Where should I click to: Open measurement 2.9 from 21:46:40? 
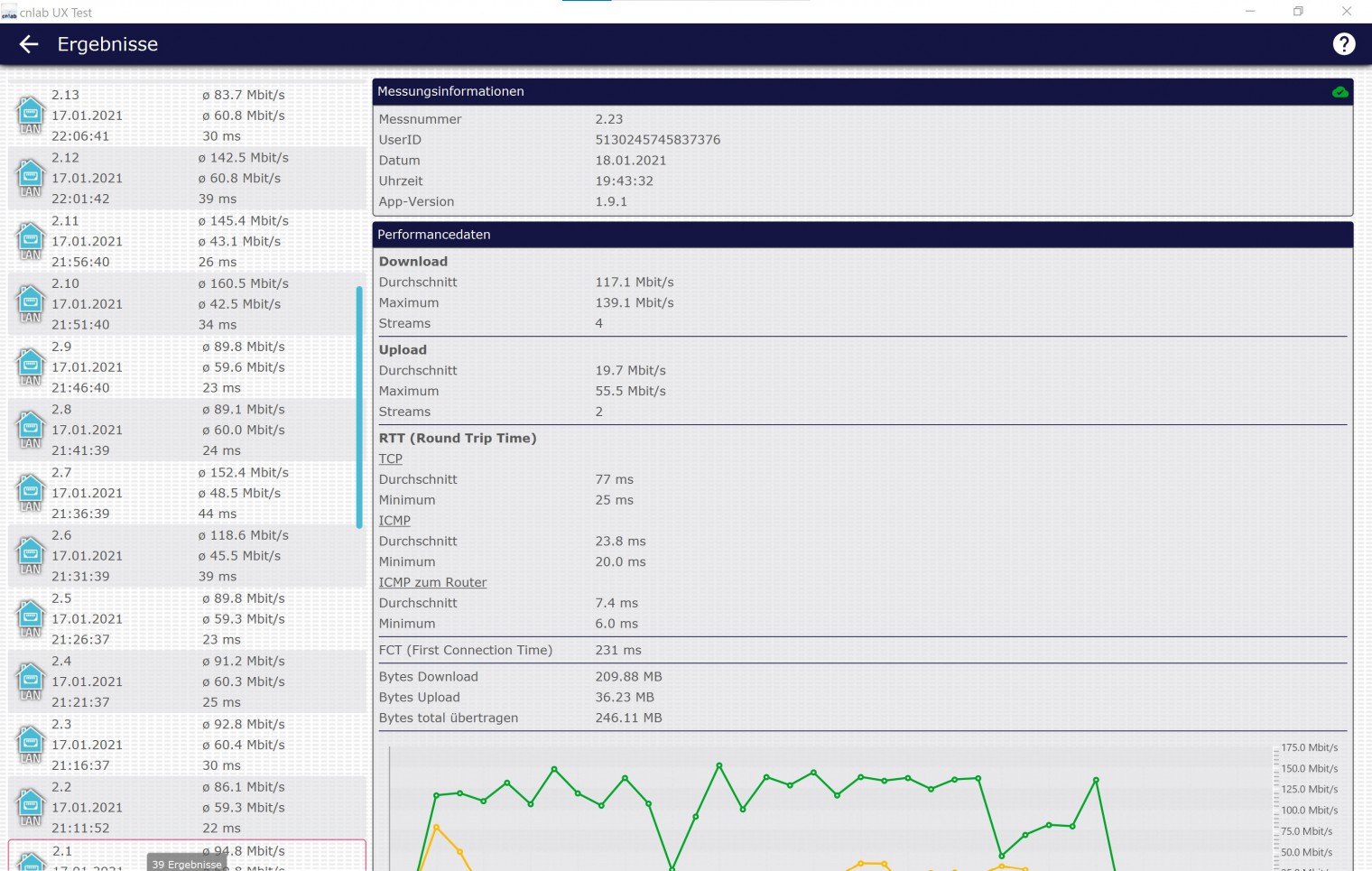tap(181, 367)
